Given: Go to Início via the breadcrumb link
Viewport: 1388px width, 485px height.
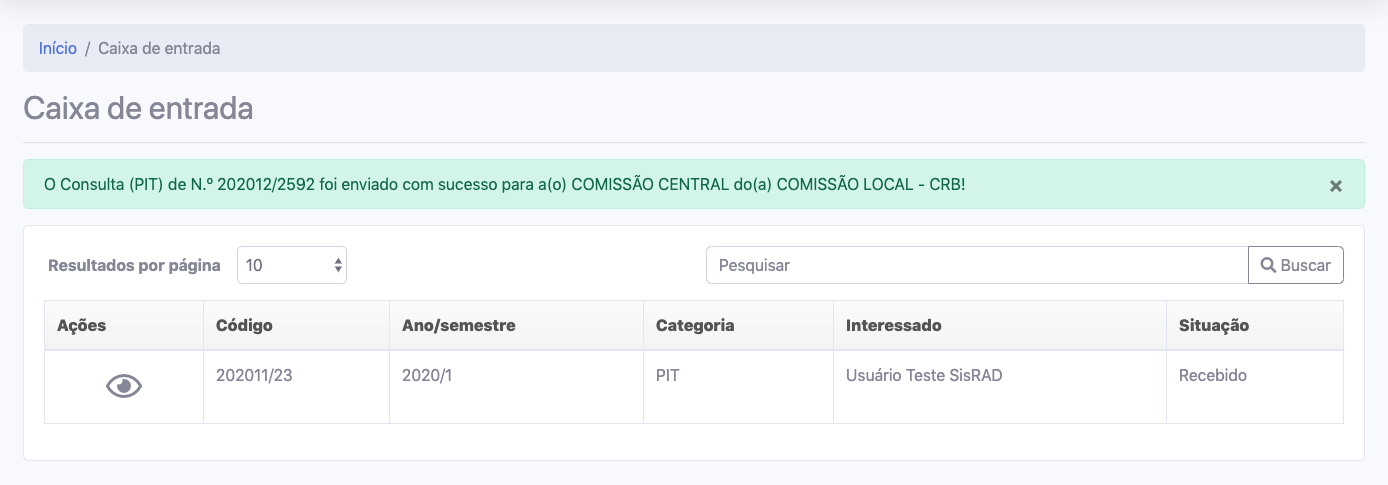Looking at the screenshot, I should pyautogui.click(x=58, y=48).
